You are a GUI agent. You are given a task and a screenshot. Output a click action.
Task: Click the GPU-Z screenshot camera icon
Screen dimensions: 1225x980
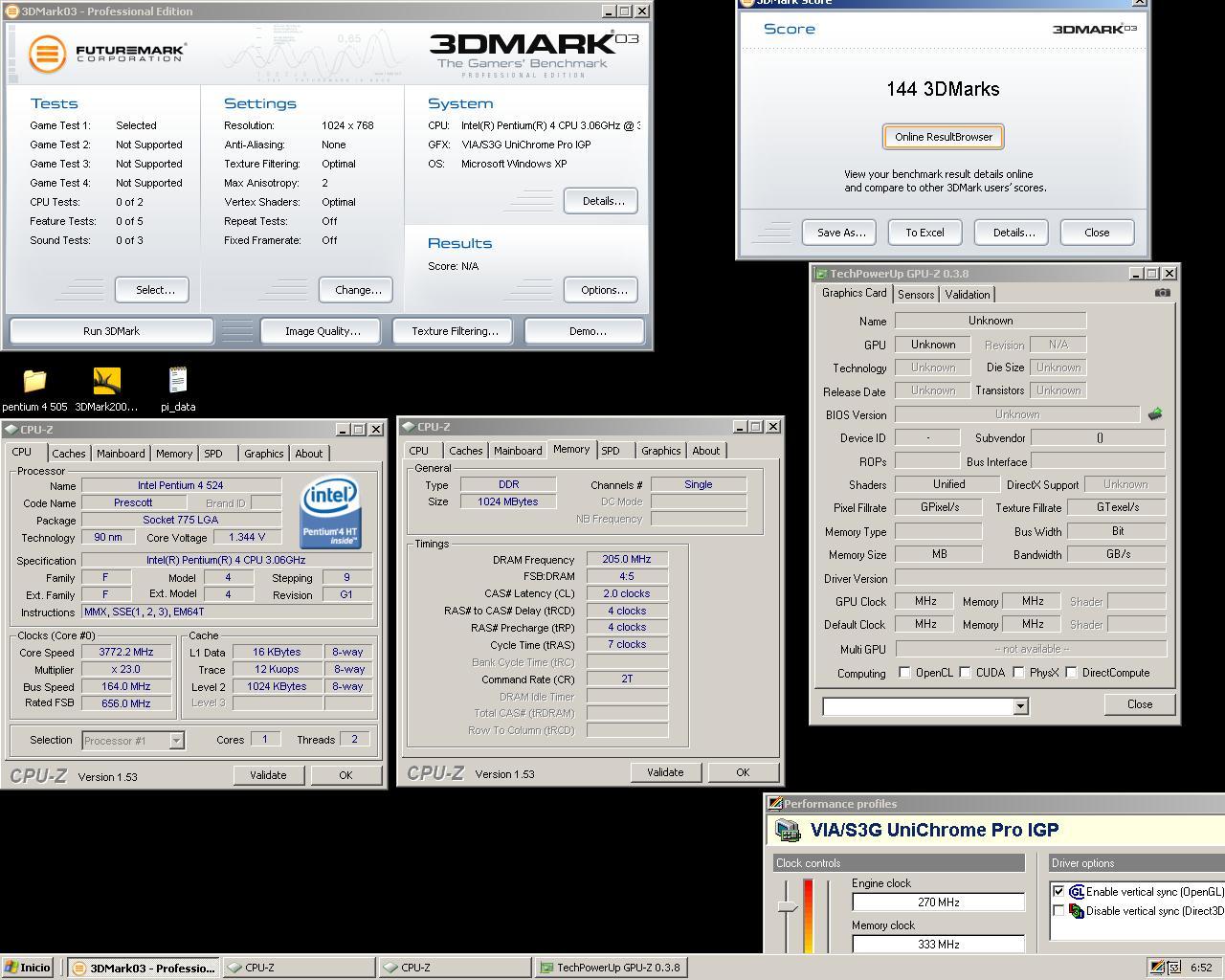[1162, 293]
